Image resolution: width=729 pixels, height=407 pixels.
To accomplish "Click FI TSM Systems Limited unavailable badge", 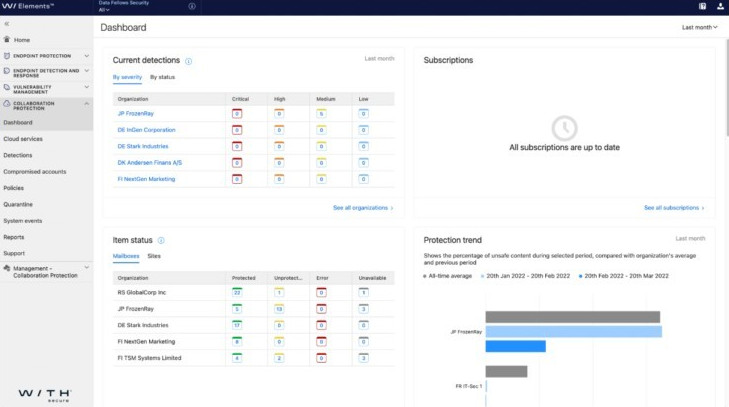I will pos(364,358).
